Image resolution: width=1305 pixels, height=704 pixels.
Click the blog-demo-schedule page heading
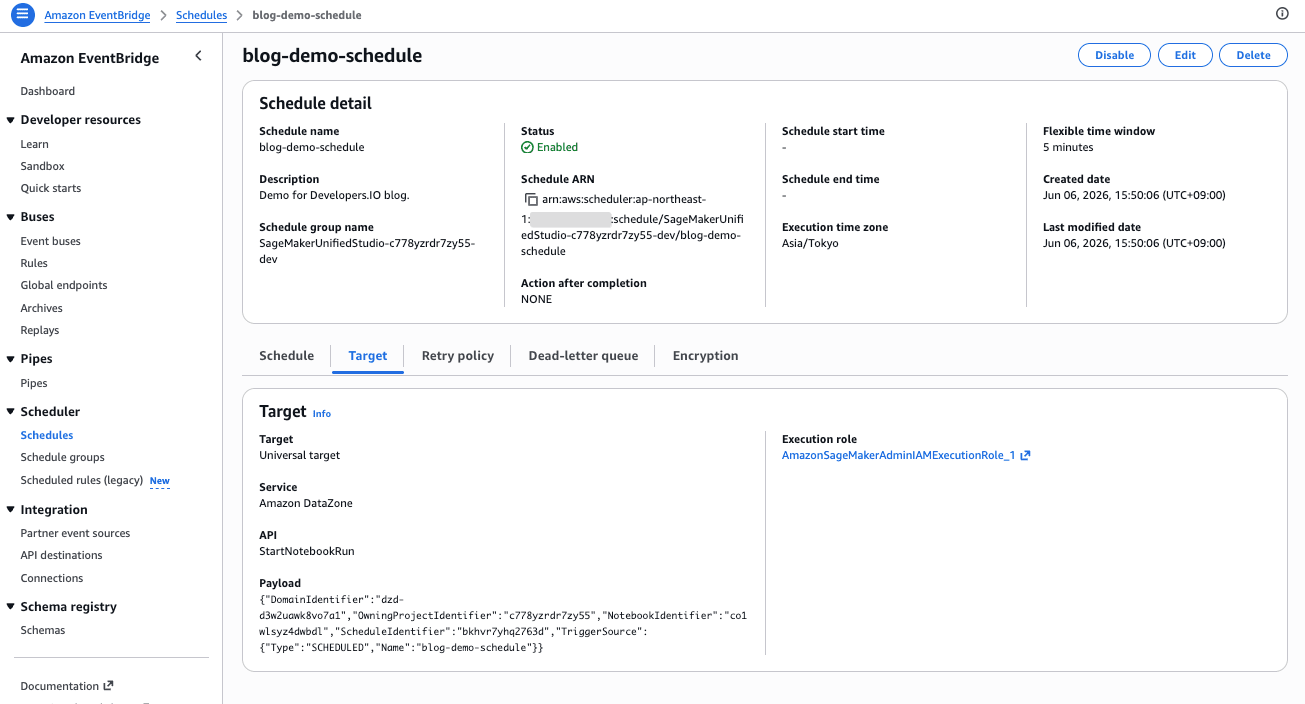pos(332,56)
